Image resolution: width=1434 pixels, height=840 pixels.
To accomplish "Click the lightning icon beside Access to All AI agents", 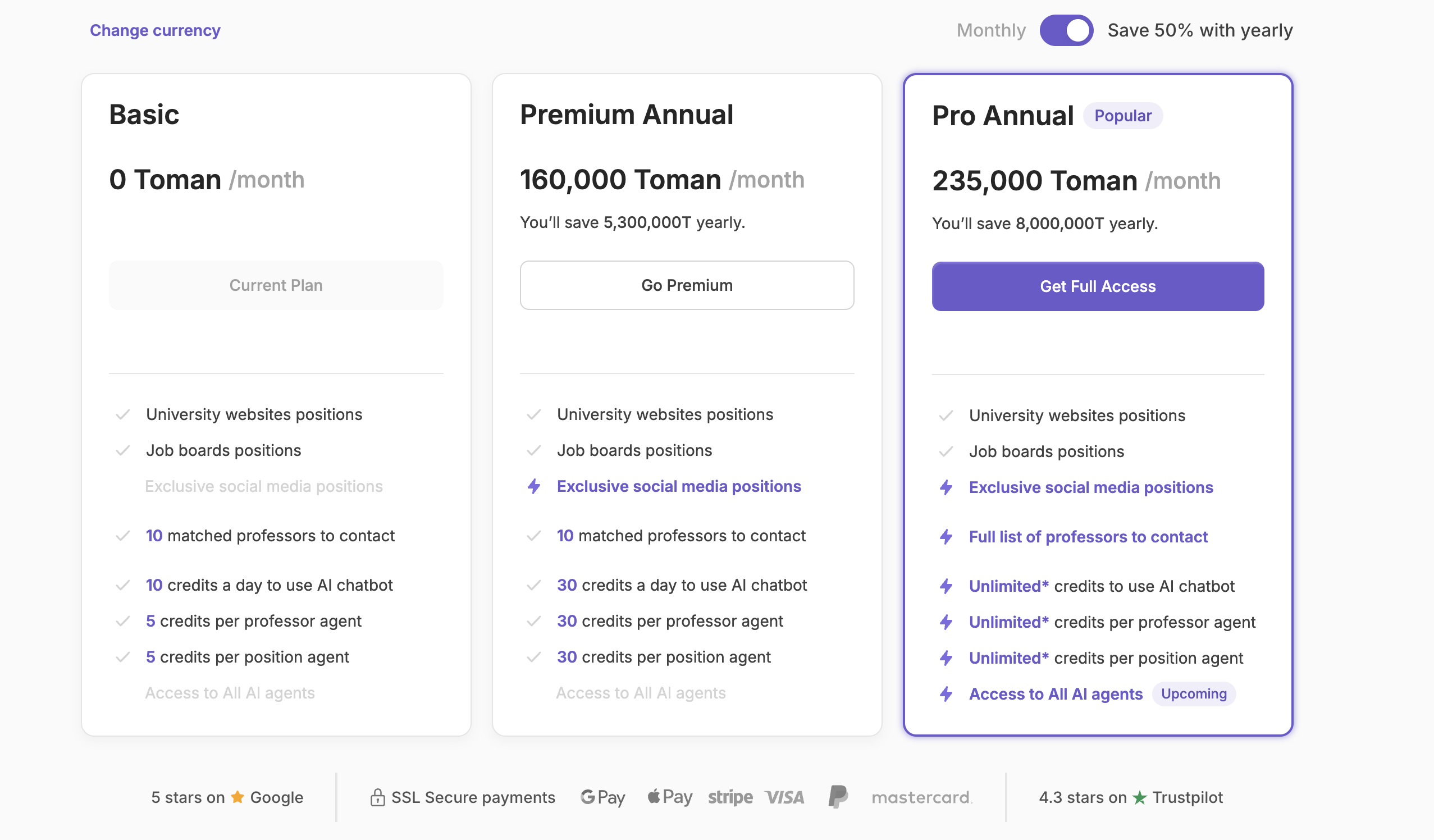I will (946, 694).
